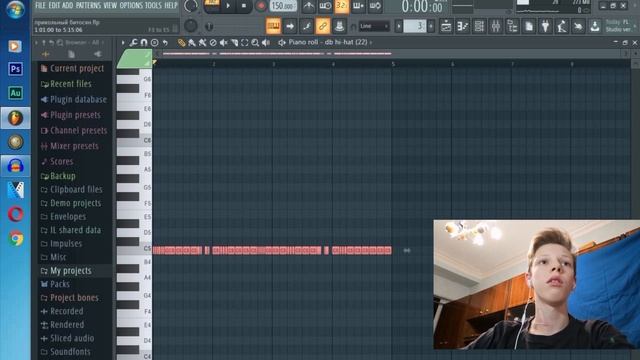This screenshot has width=640, height=360.
Task: Select the draw pencil tool
Action: tap(181, 42)
